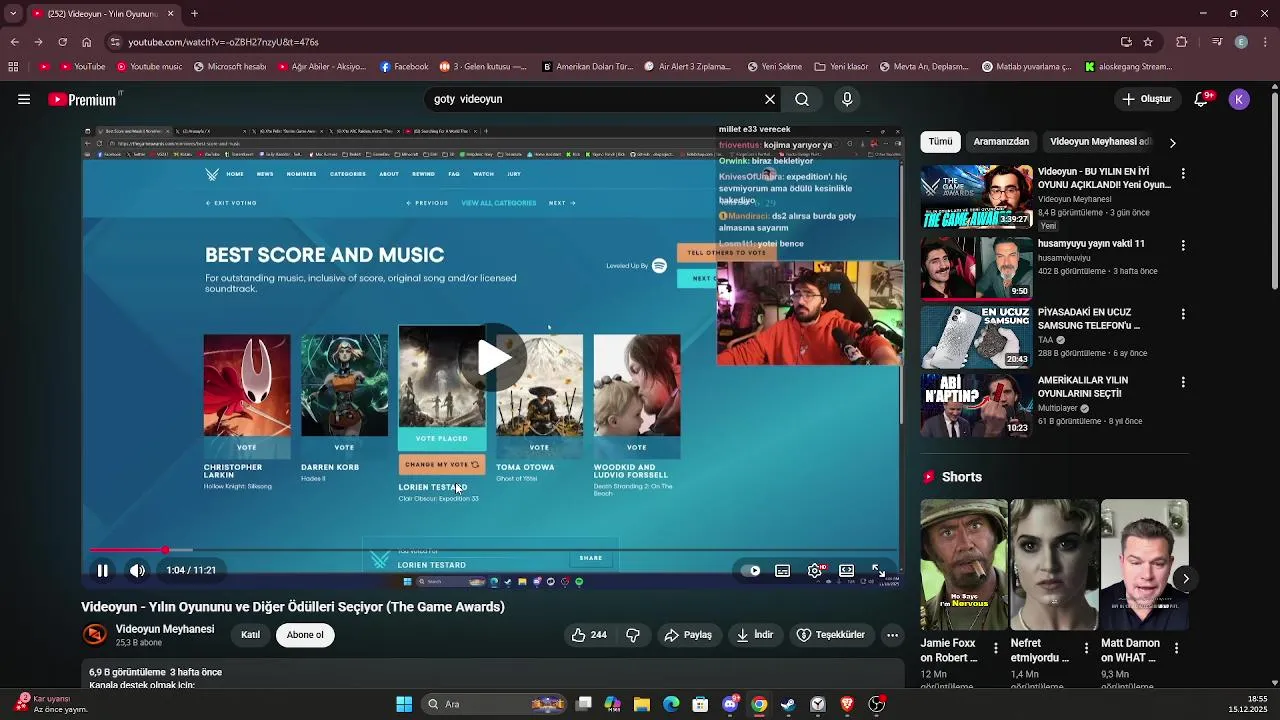1280x720 pixels.
Task: Open the account avatar menu
Action: (1239, 99)
